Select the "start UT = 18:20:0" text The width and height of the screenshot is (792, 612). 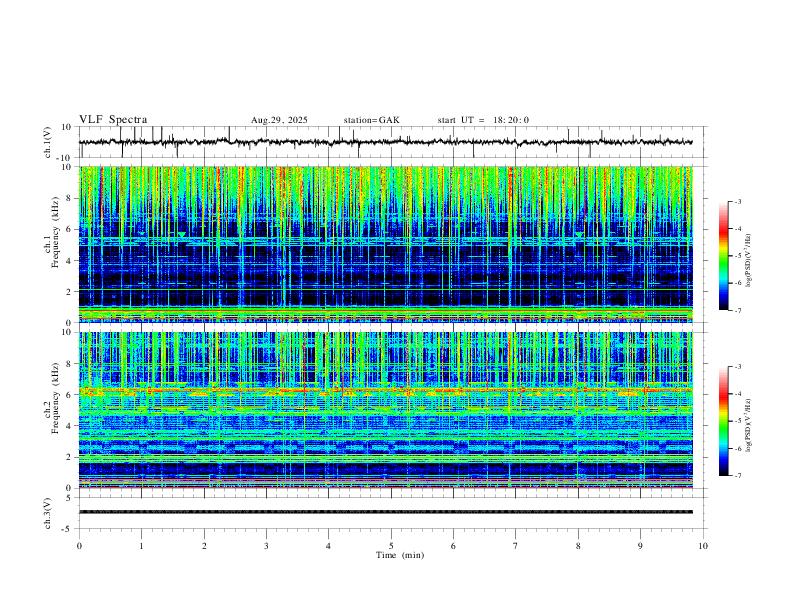pos(483,120)
